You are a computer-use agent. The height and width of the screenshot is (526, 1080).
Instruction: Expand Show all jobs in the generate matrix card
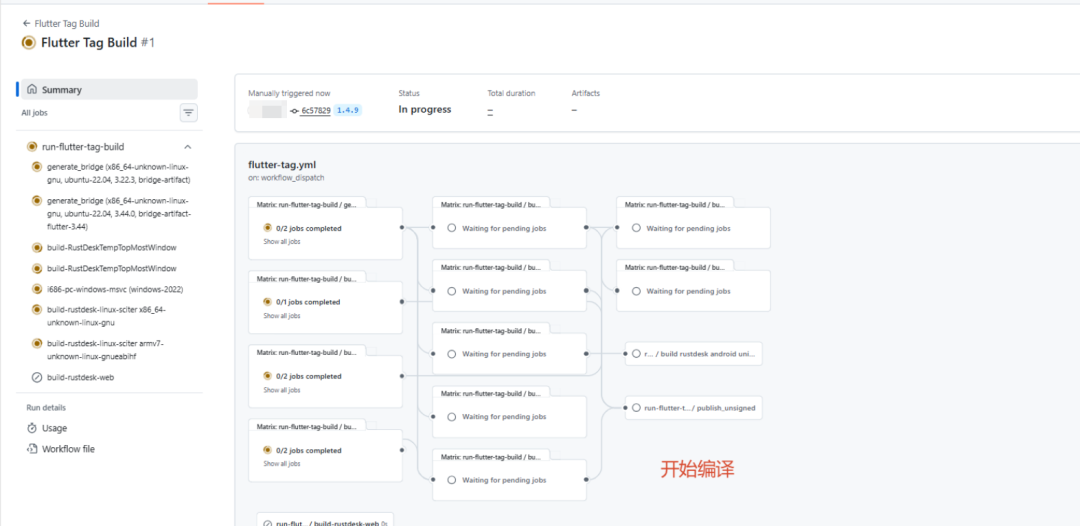point(282,242)
